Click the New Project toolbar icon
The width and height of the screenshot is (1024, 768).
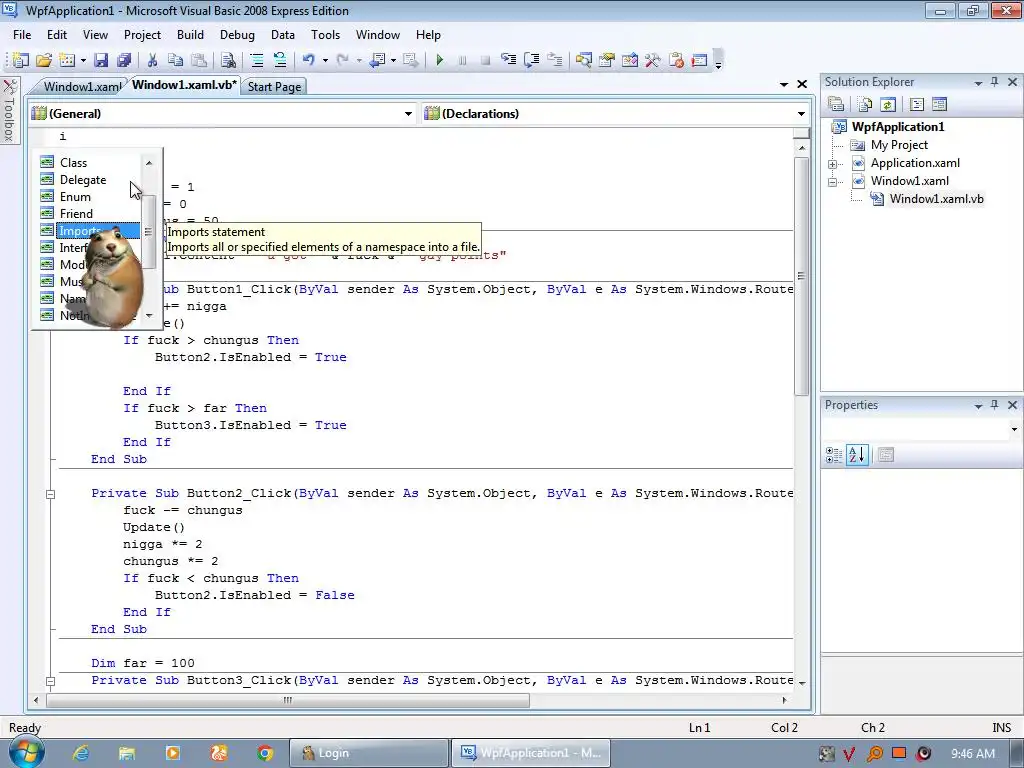click(21, 61)
